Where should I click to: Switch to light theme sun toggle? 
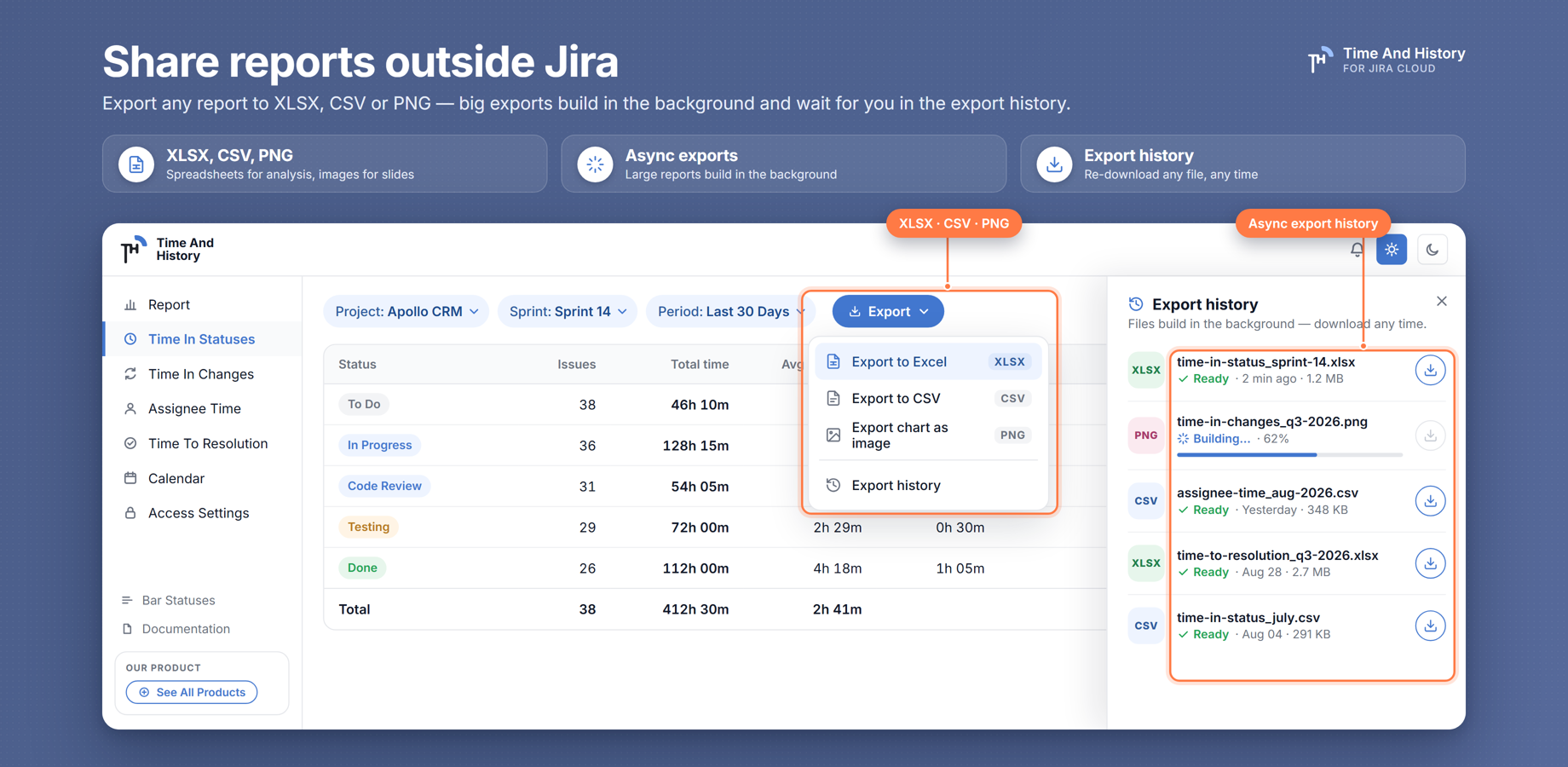point(1392,250)
